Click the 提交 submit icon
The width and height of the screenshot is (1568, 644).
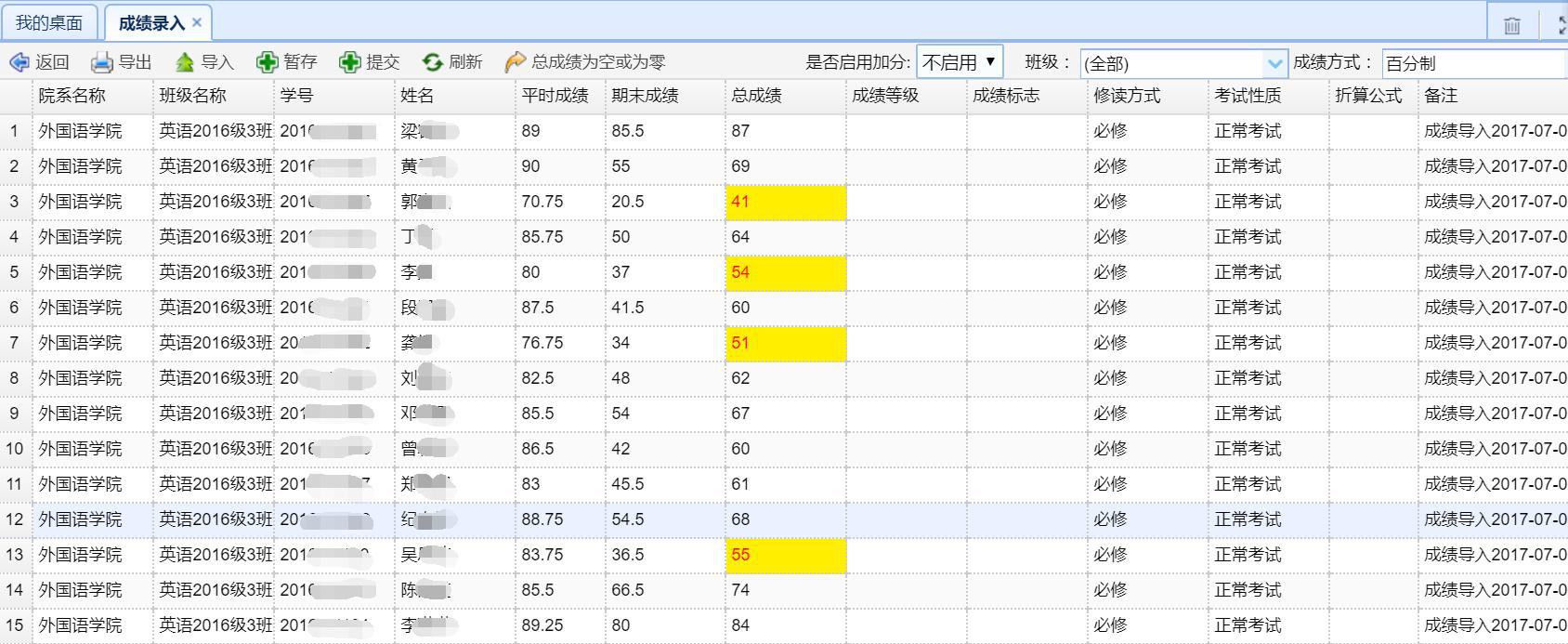pyautogui.click(x=349, y=62)
